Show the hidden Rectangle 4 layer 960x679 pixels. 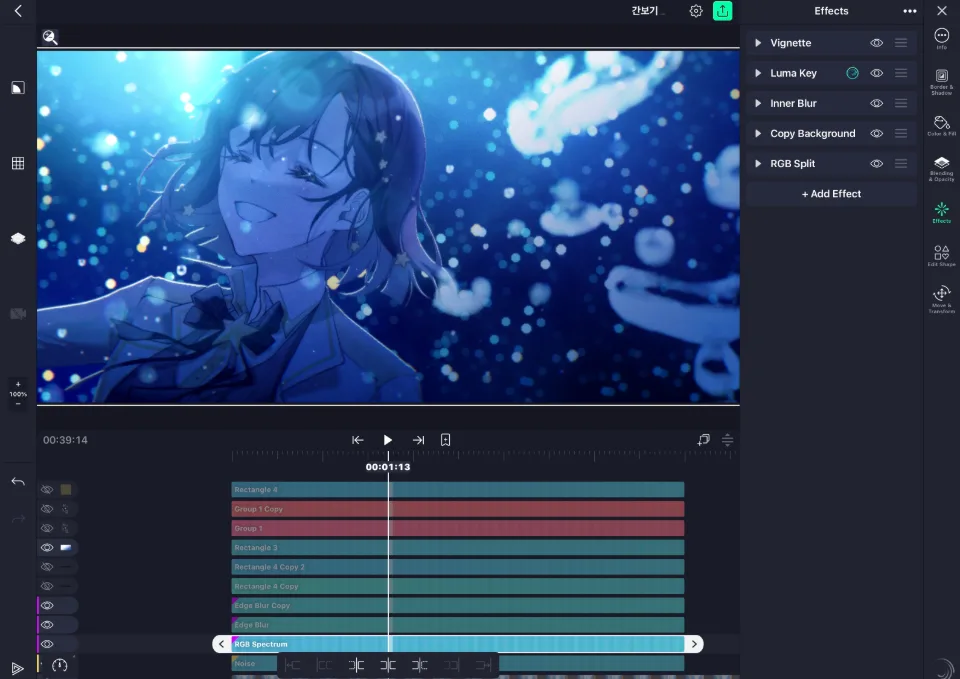tap(47, 490)
